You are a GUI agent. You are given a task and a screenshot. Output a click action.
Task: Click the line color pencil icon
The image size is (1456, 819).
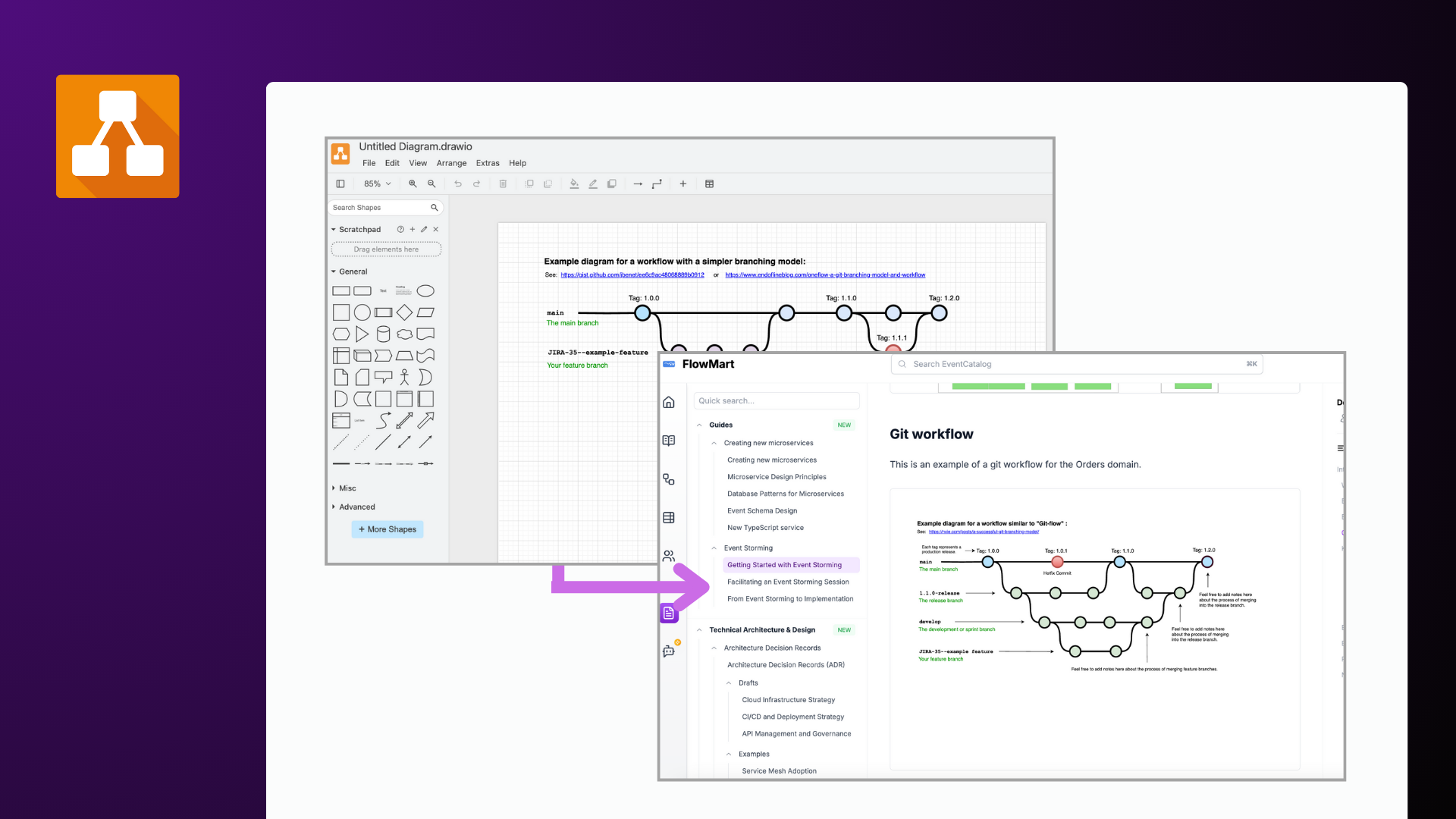click(x=593, y=184)
